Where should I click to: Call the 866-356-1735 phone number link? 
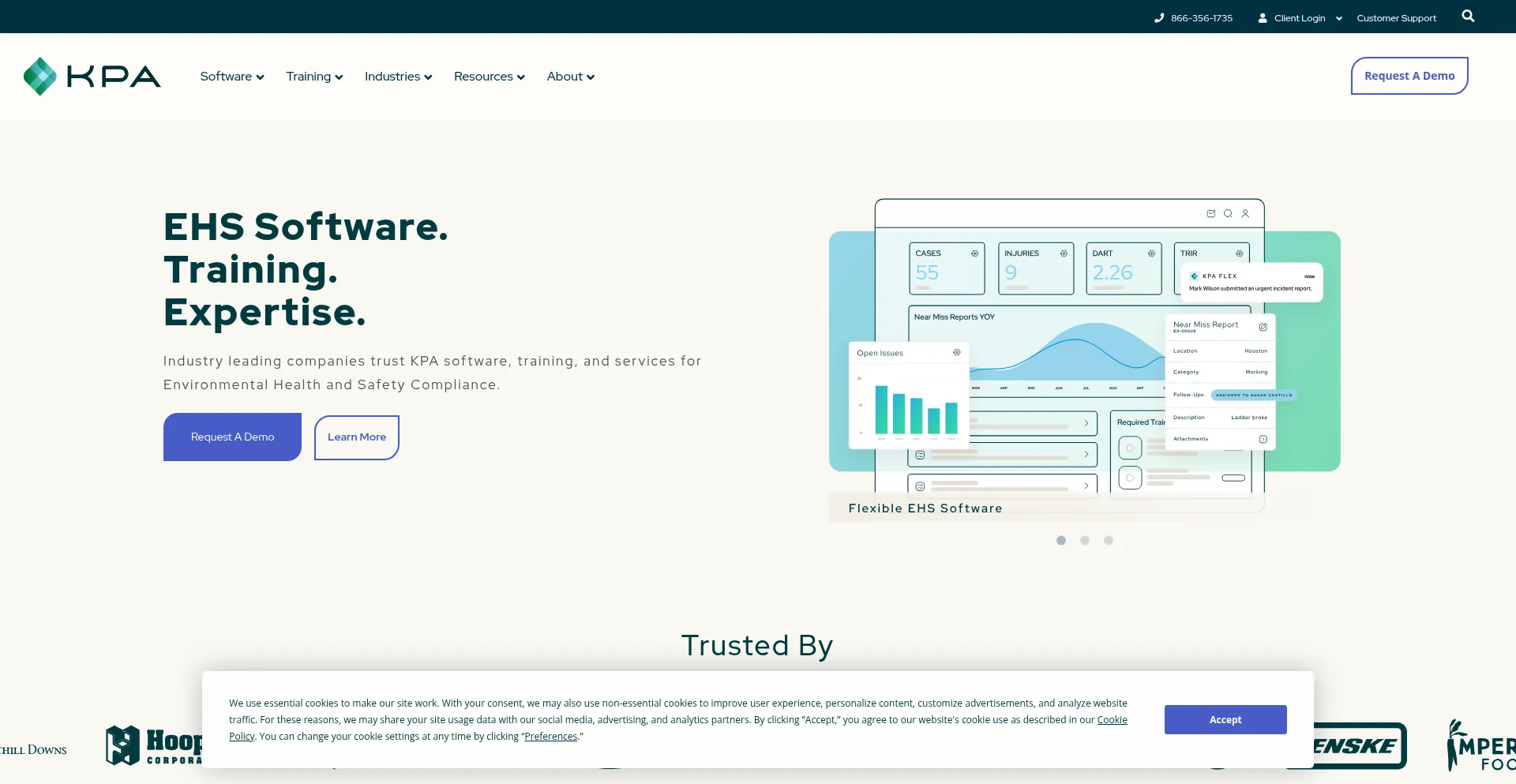(x=1201, y=17)
